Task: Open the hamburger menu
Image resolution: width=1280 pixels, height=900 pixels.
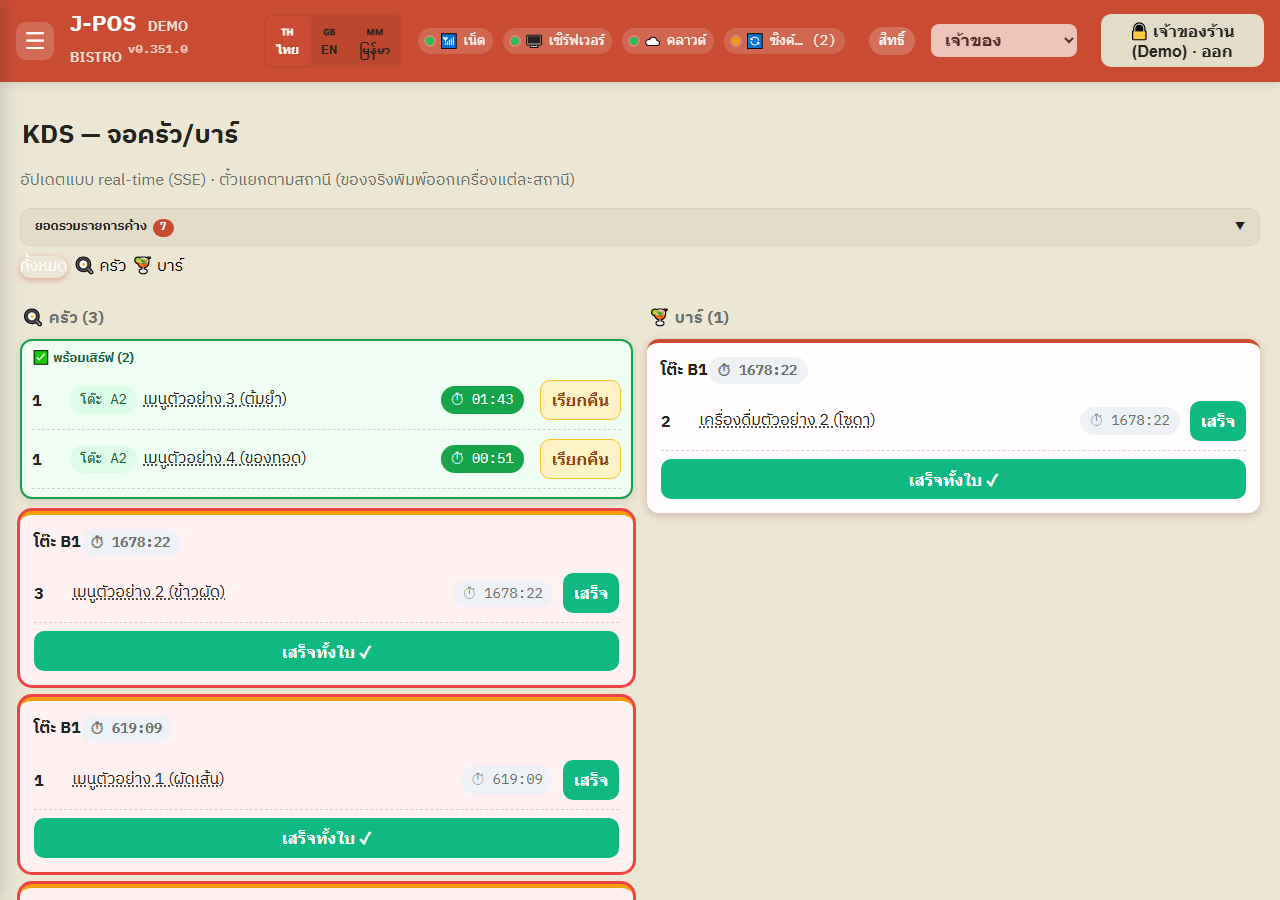Action: point(35,41)
